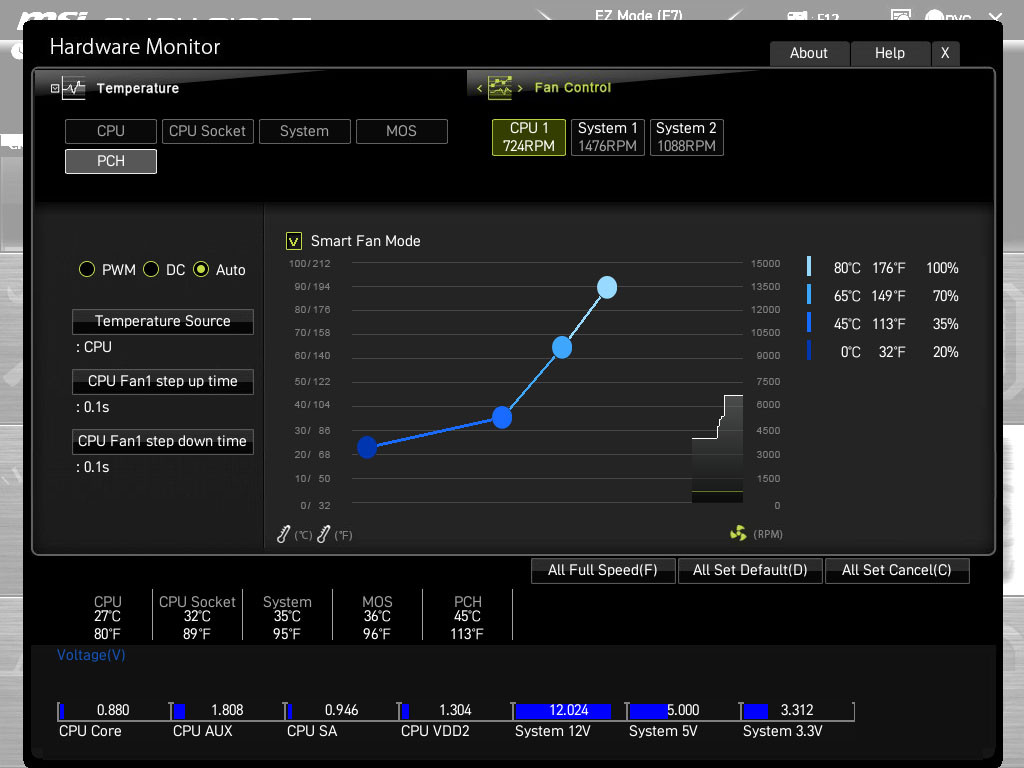This screenshot has height=768, width=1024.
Task: Click the CPU AUX 1.808 voltage bar
Action: (227, 711)
